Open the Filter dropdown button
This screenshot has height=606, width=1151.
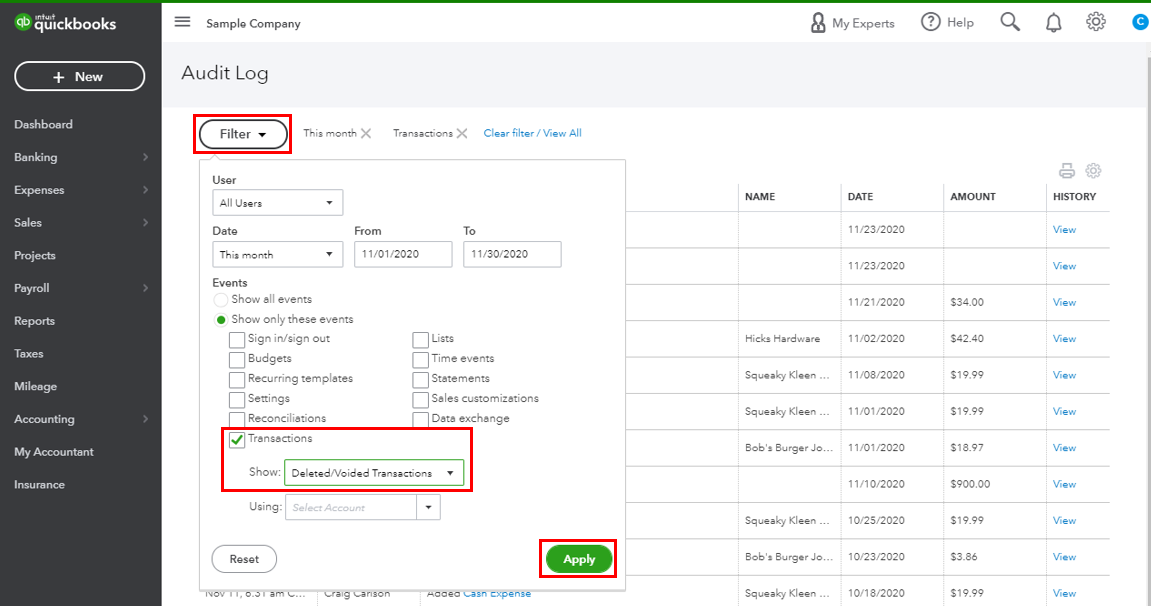pyautogui.click(x=243, y=134)
